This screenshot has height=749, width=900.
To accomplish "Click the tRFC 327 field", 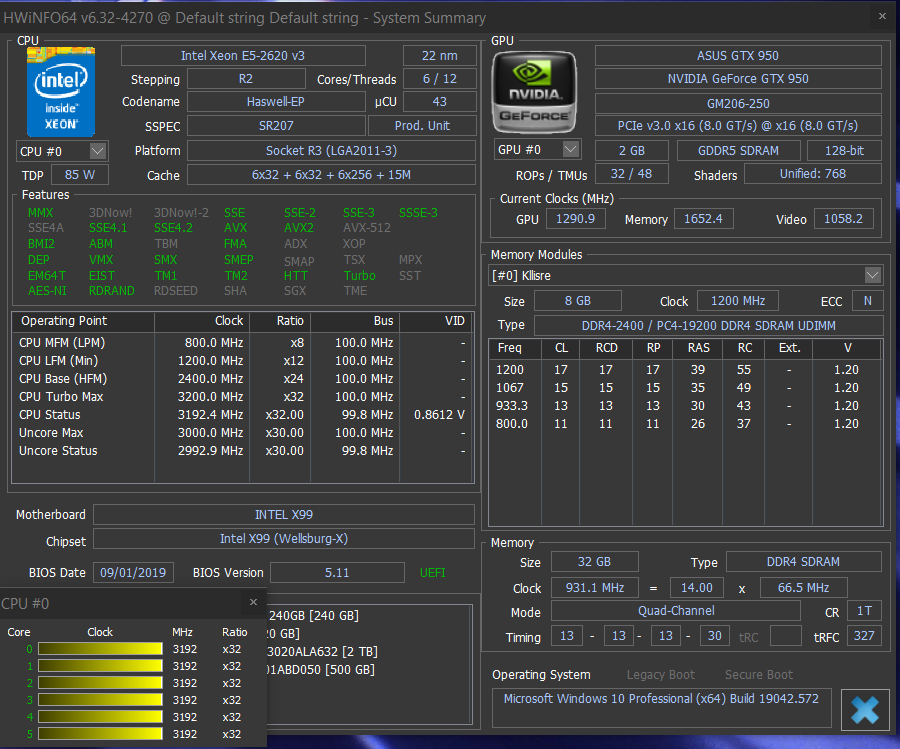I will point(864,636).
